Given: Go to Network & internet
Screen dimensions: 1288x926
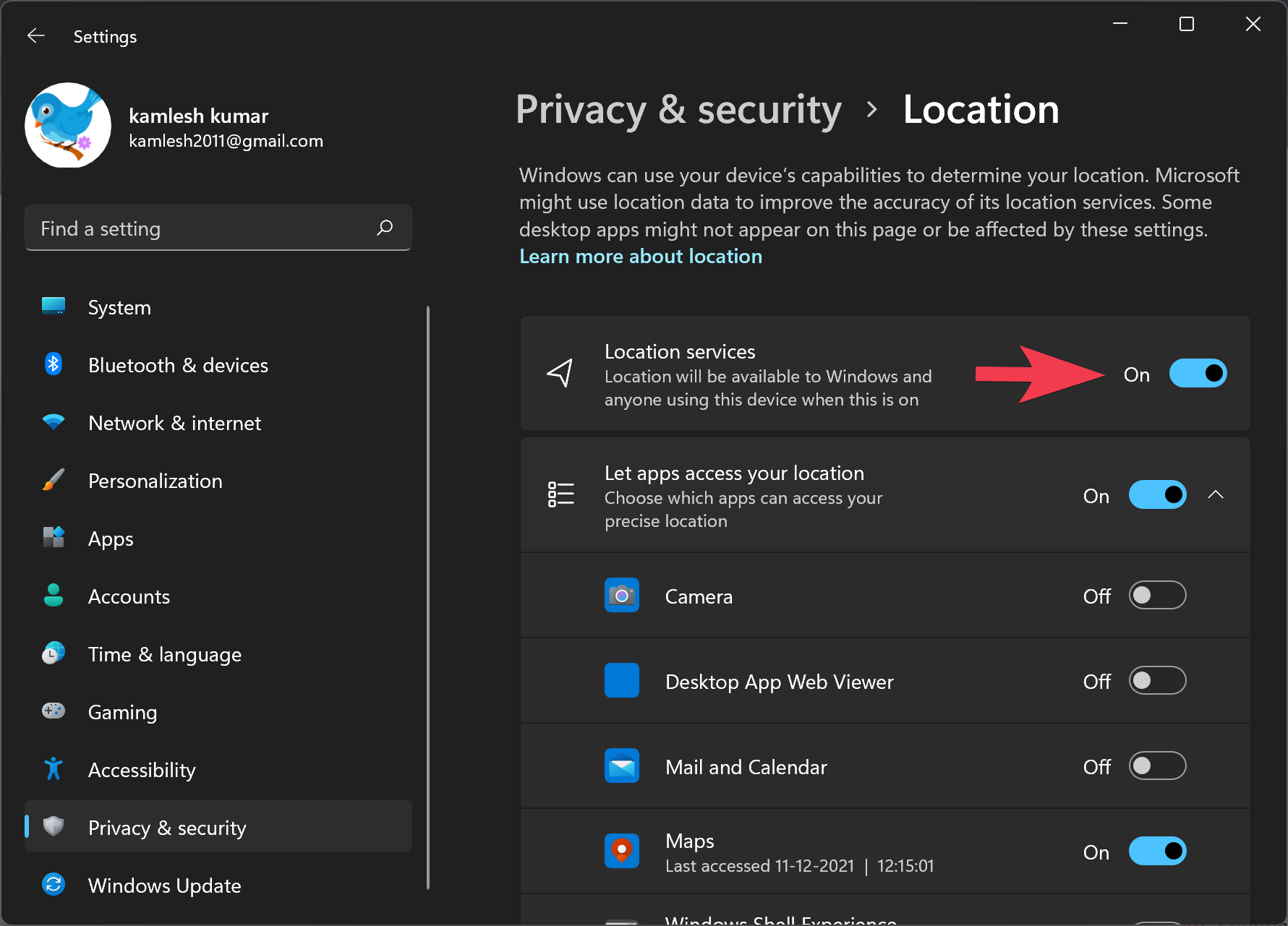Looking at the screenshot, I should [x=218, y=423].
